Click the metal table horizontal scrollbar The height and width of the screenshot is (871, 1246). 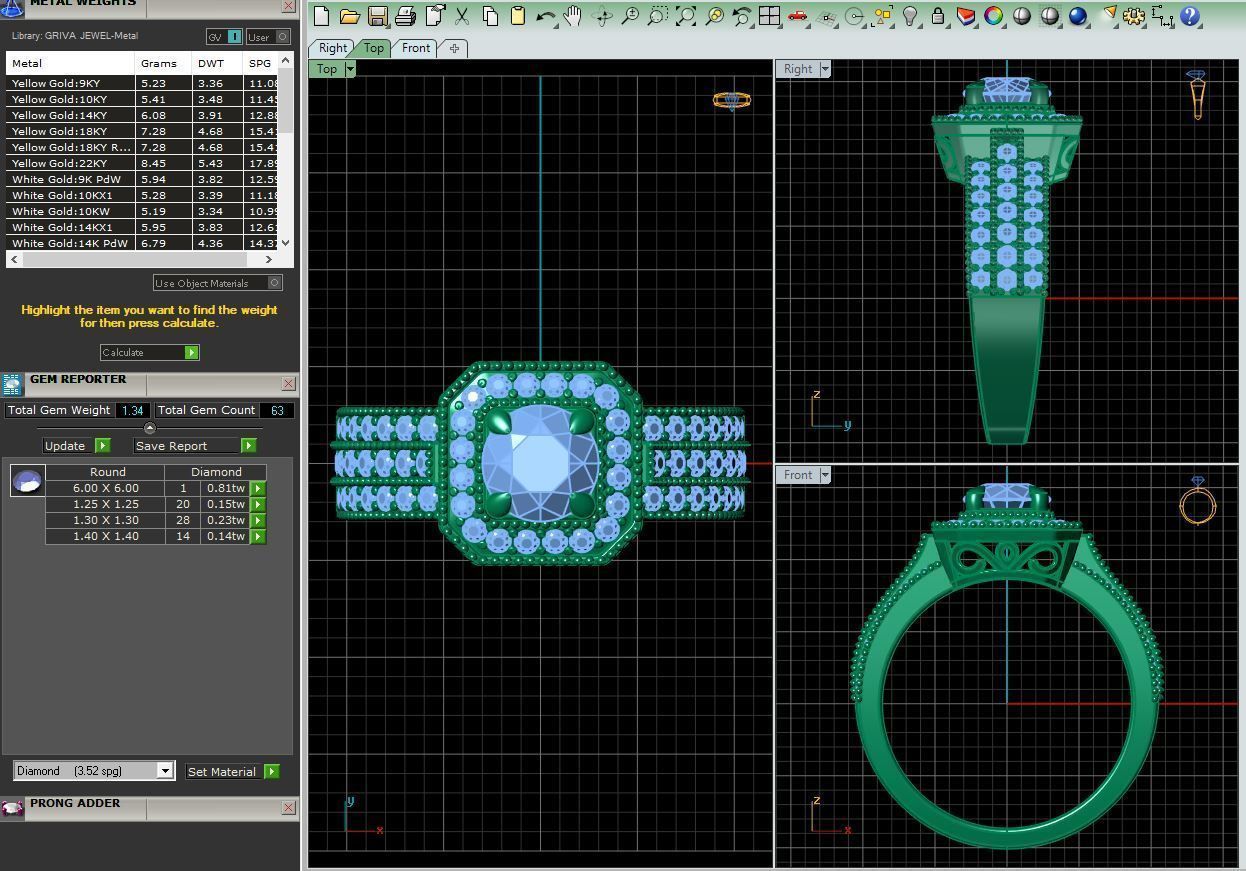point(136,260)
